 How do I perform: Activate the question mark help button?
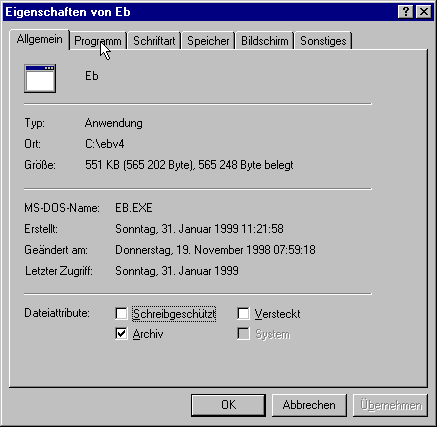(x=406, y=12)
